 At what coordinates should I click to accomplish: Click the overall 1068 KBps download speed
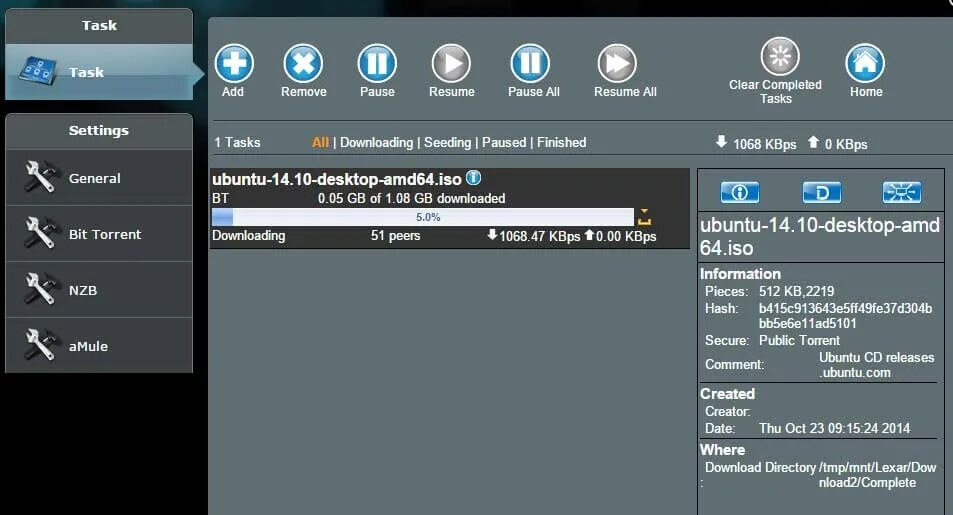tap(764, 144)
